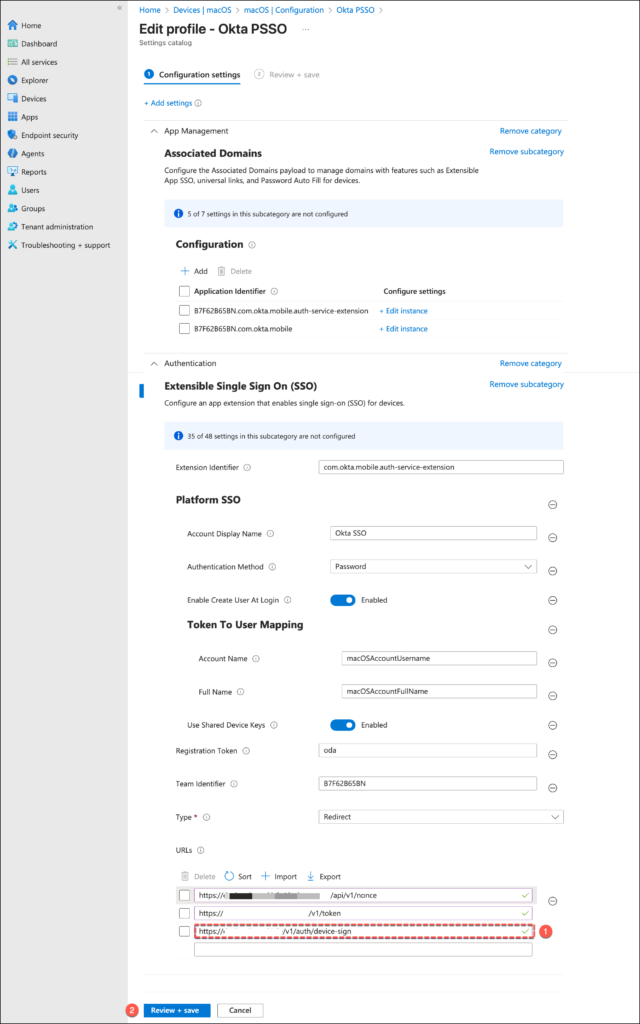This screenshot has height=1024, width=640.
Task: Click Edit instance for auth-service-extension row
Action: click(403, 311)
